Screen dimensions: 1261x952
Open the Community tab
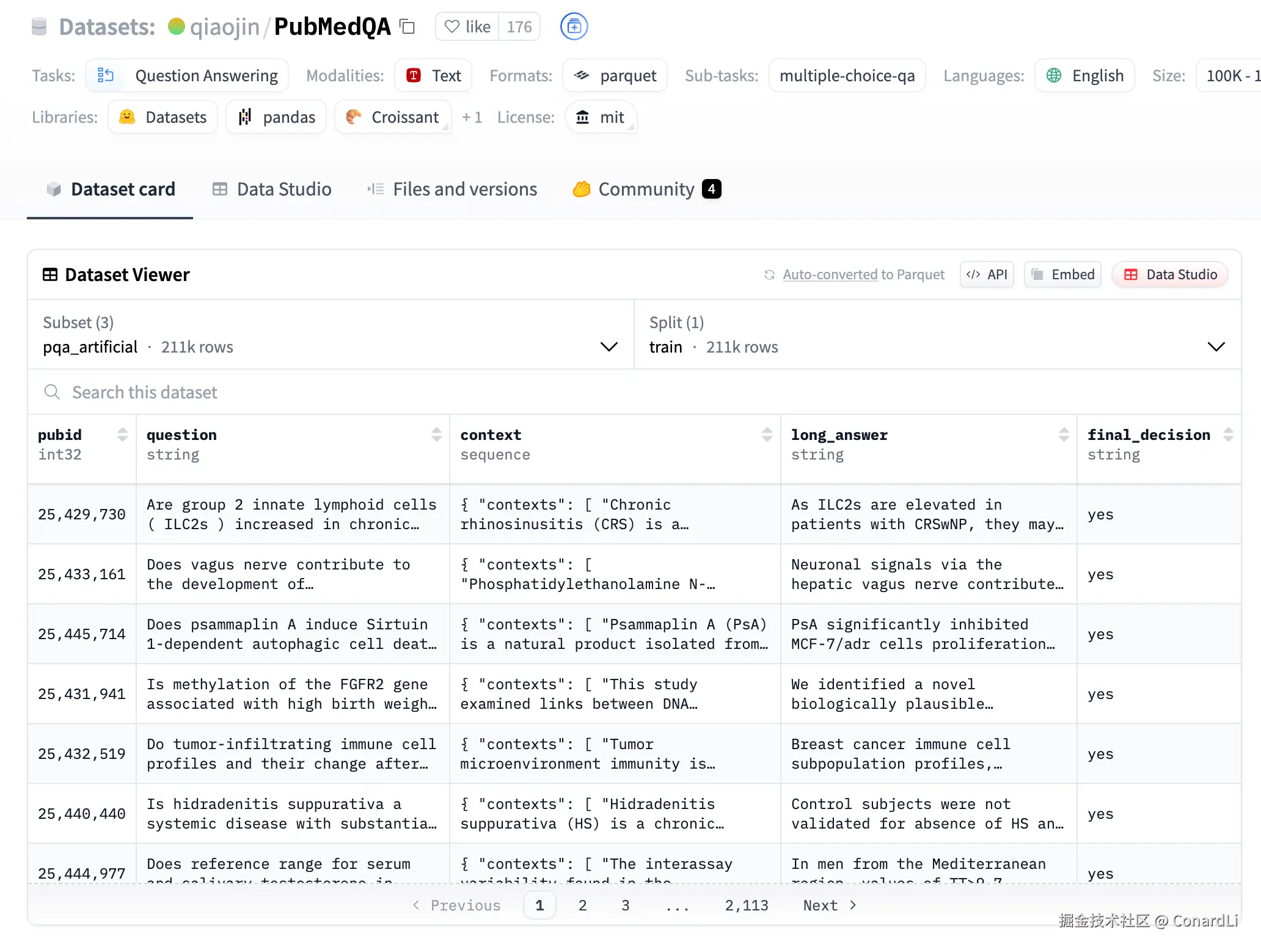pyautogui.click(x=645, y=189)
